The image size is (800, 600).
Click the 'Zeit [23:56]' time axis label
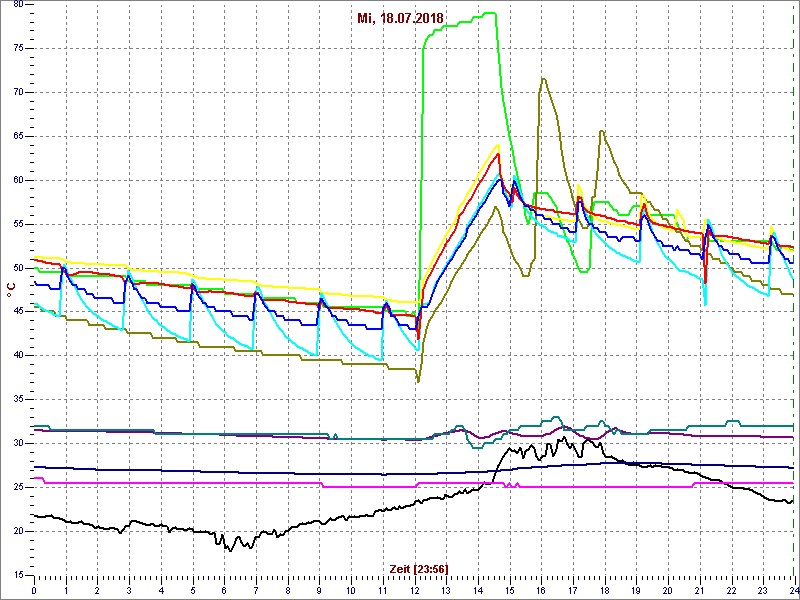[x=419, y=568]
